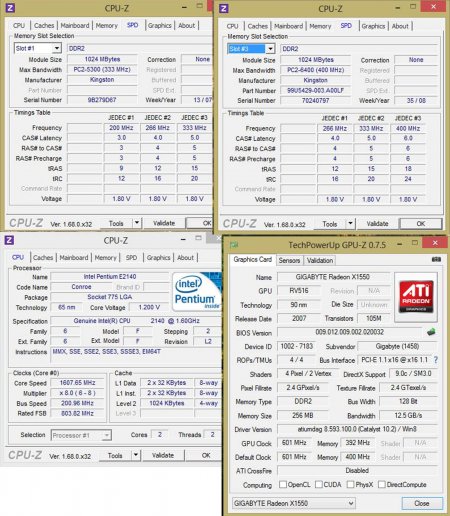Click the Serial Number value 70240797
Image resolution: width=450 pixels, height=516 pixels.
tap(315, 100)
